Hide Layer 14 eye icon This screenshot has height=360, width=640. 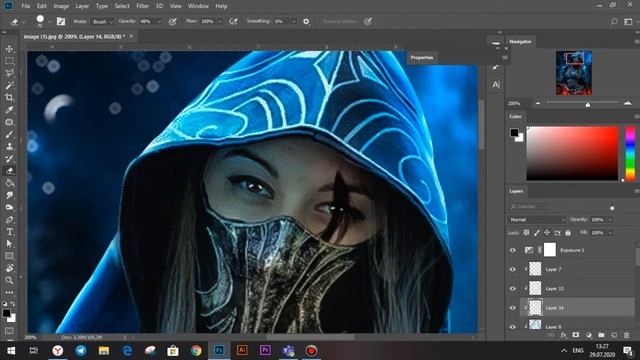(513, 307)
